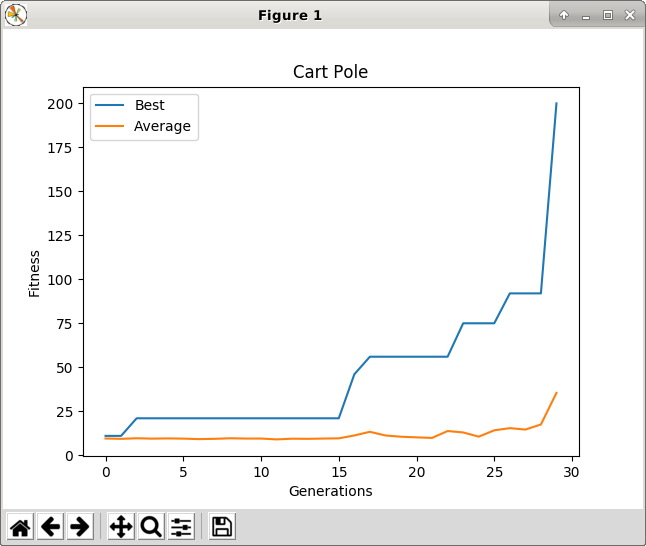Go back to previous view

50,526
